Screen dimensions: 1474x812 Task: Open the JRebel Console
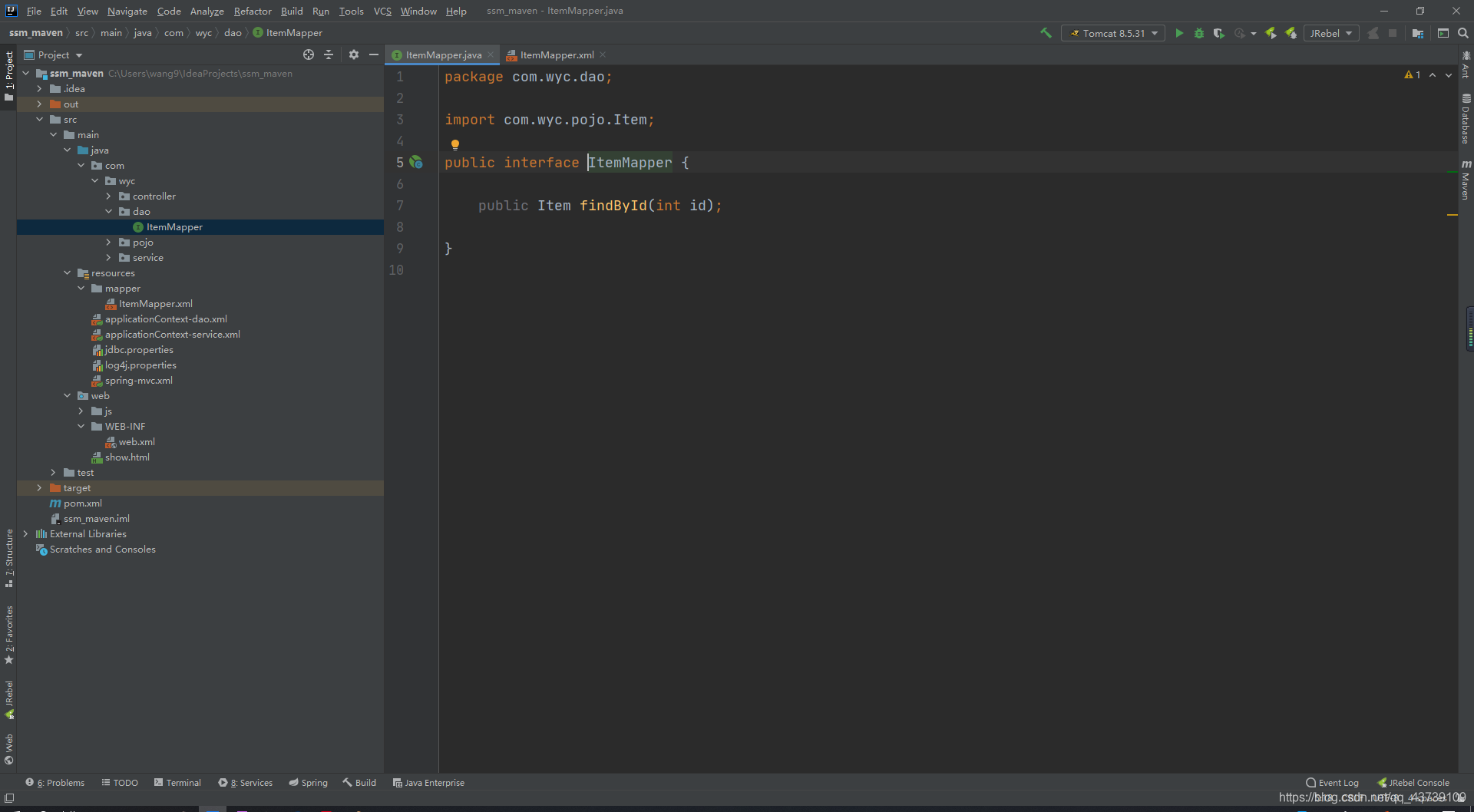coord(1413,783)
